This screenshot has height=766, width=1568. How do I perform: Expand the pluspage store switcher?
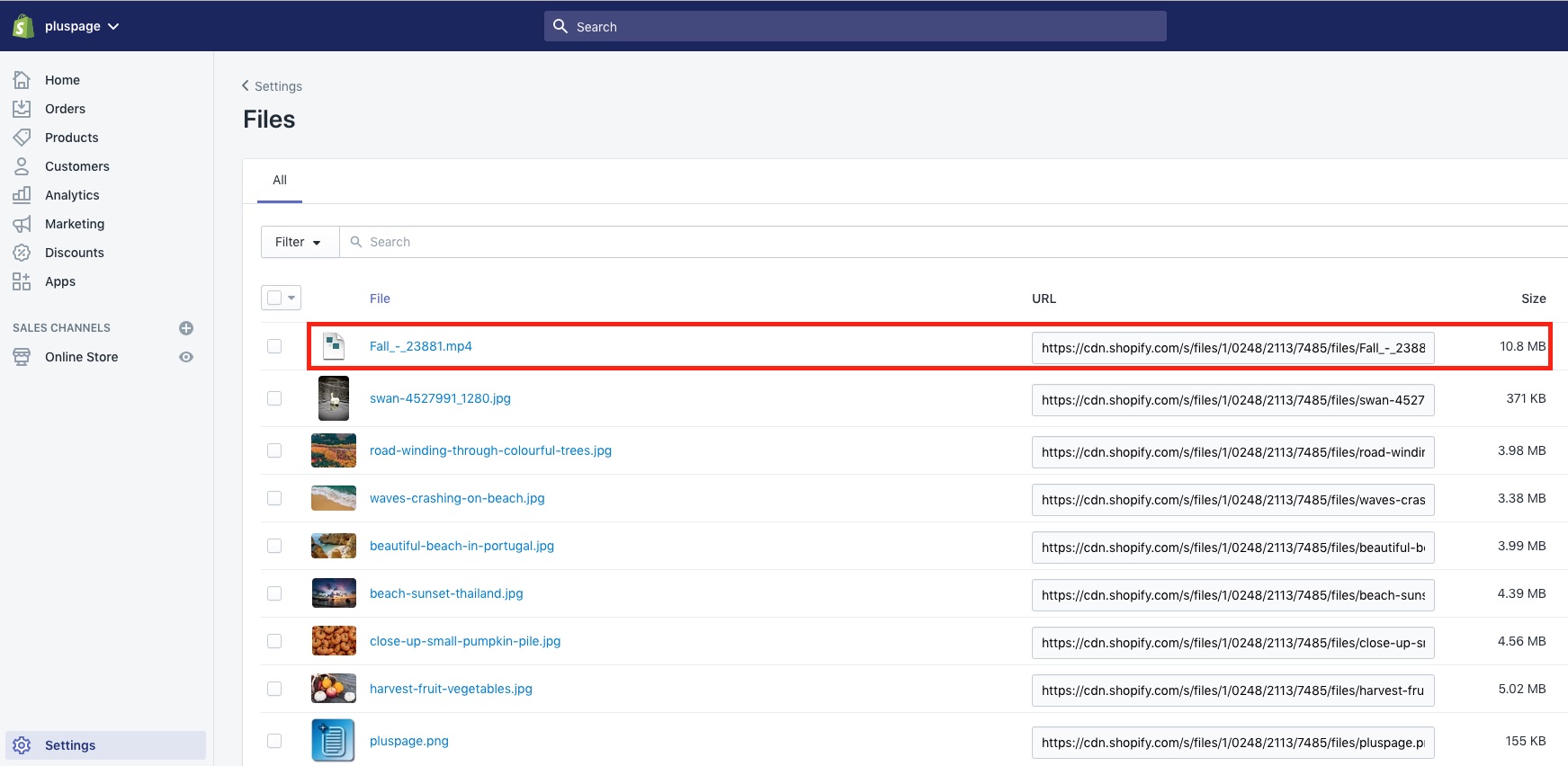(82, 26)
